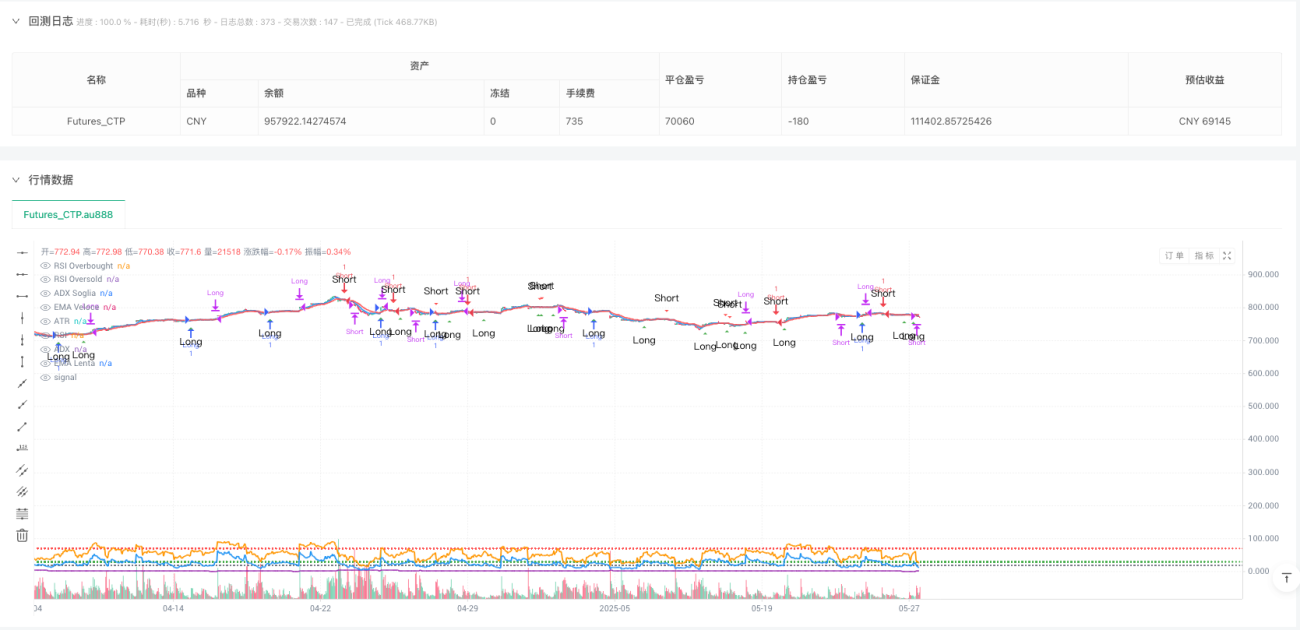The image size is (1300, 630).
Task: Click the CNY currency cell
Action: (x=219, y=121)
